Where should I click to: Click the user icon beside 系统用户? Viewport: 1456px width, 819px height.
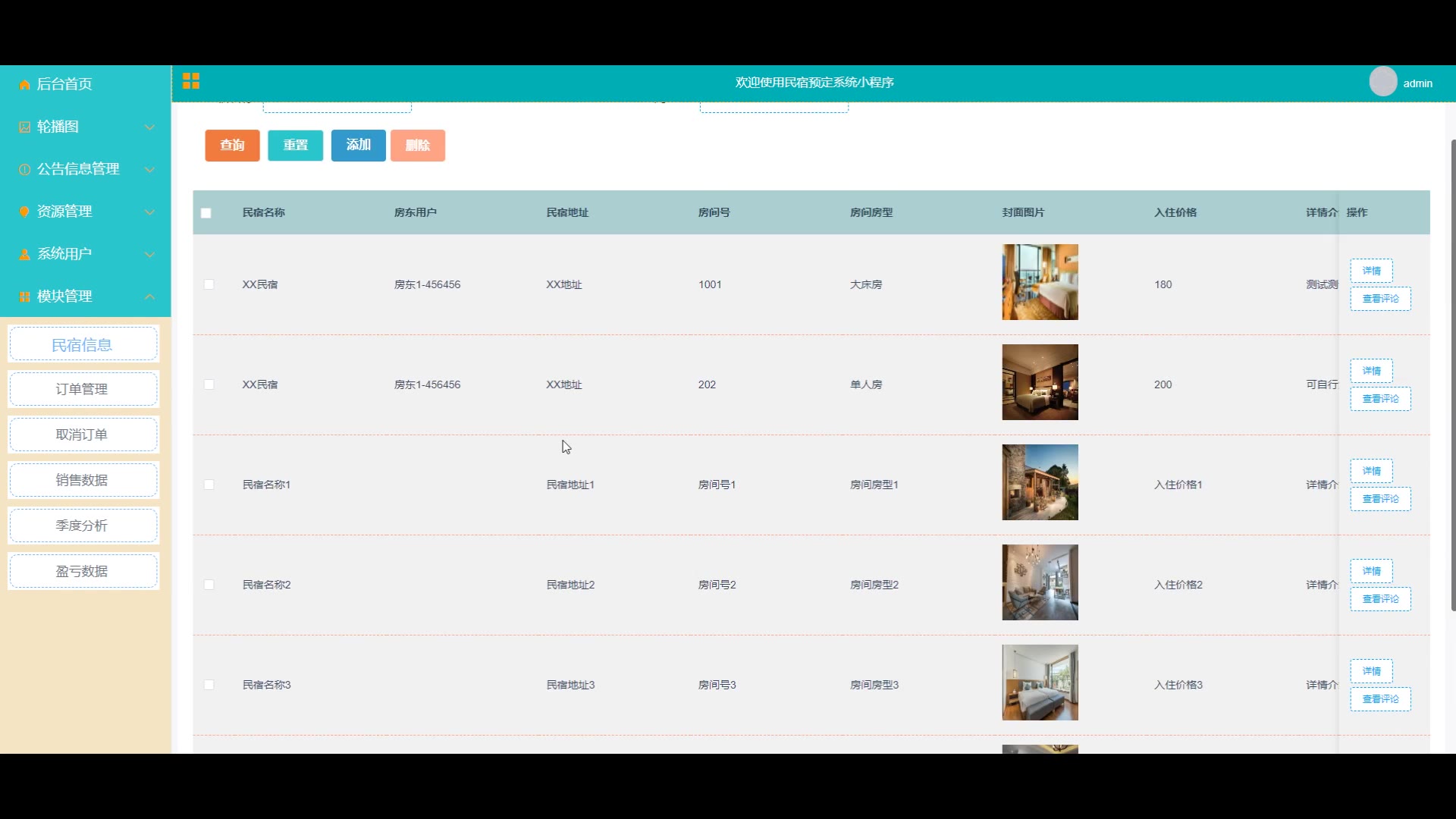pyautogui.click(x=24, y=254)
